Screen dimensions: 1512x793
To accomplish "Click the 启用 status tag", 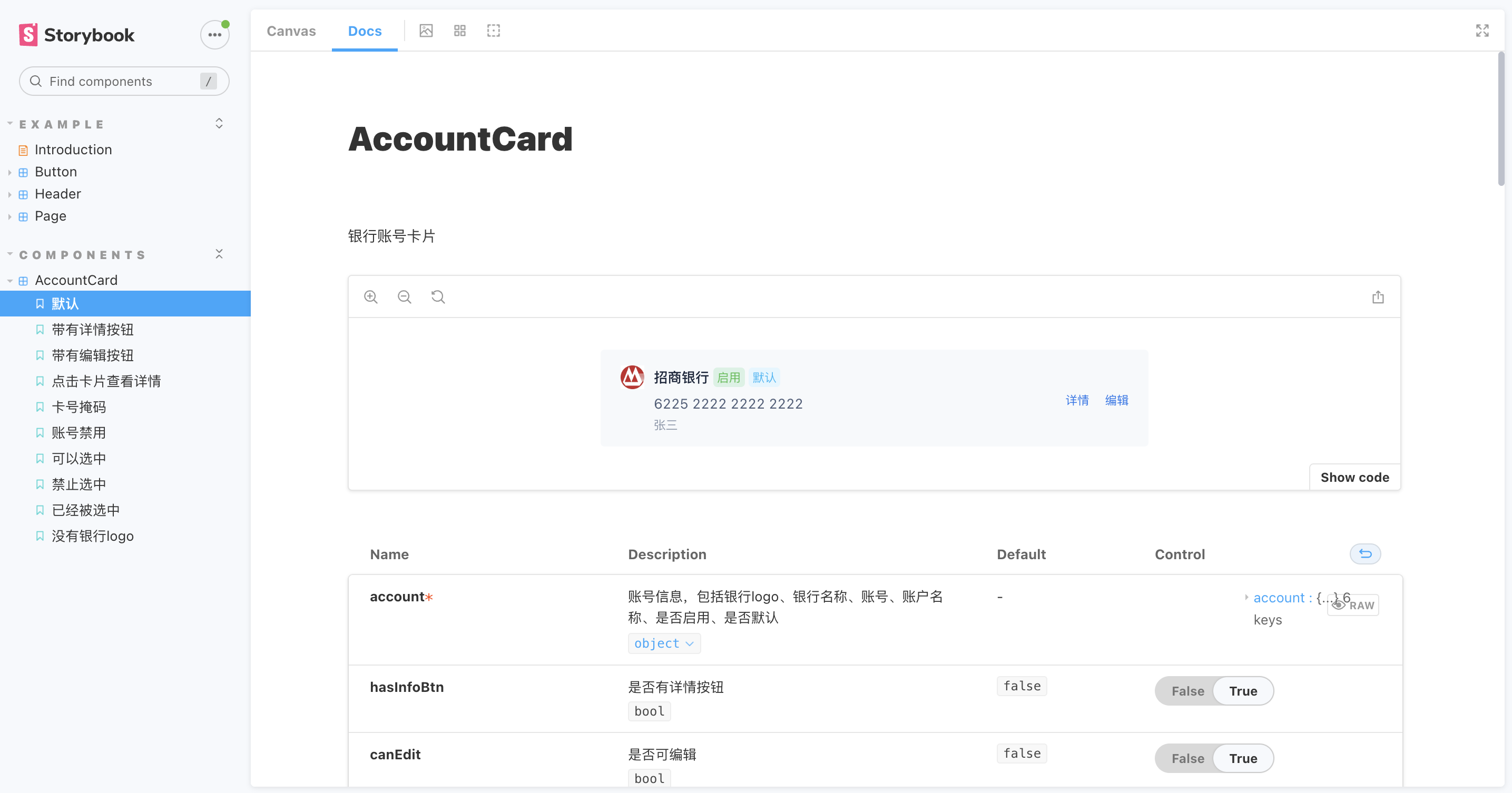I will [x=729, y=378].
